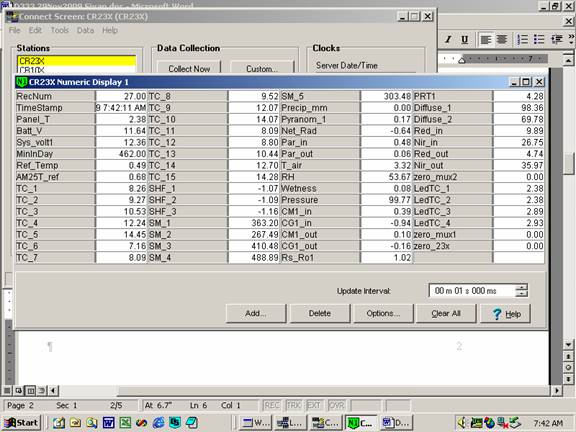Click the system tray clock 7:42 AM
576x432 pixels.
[548, 423]
